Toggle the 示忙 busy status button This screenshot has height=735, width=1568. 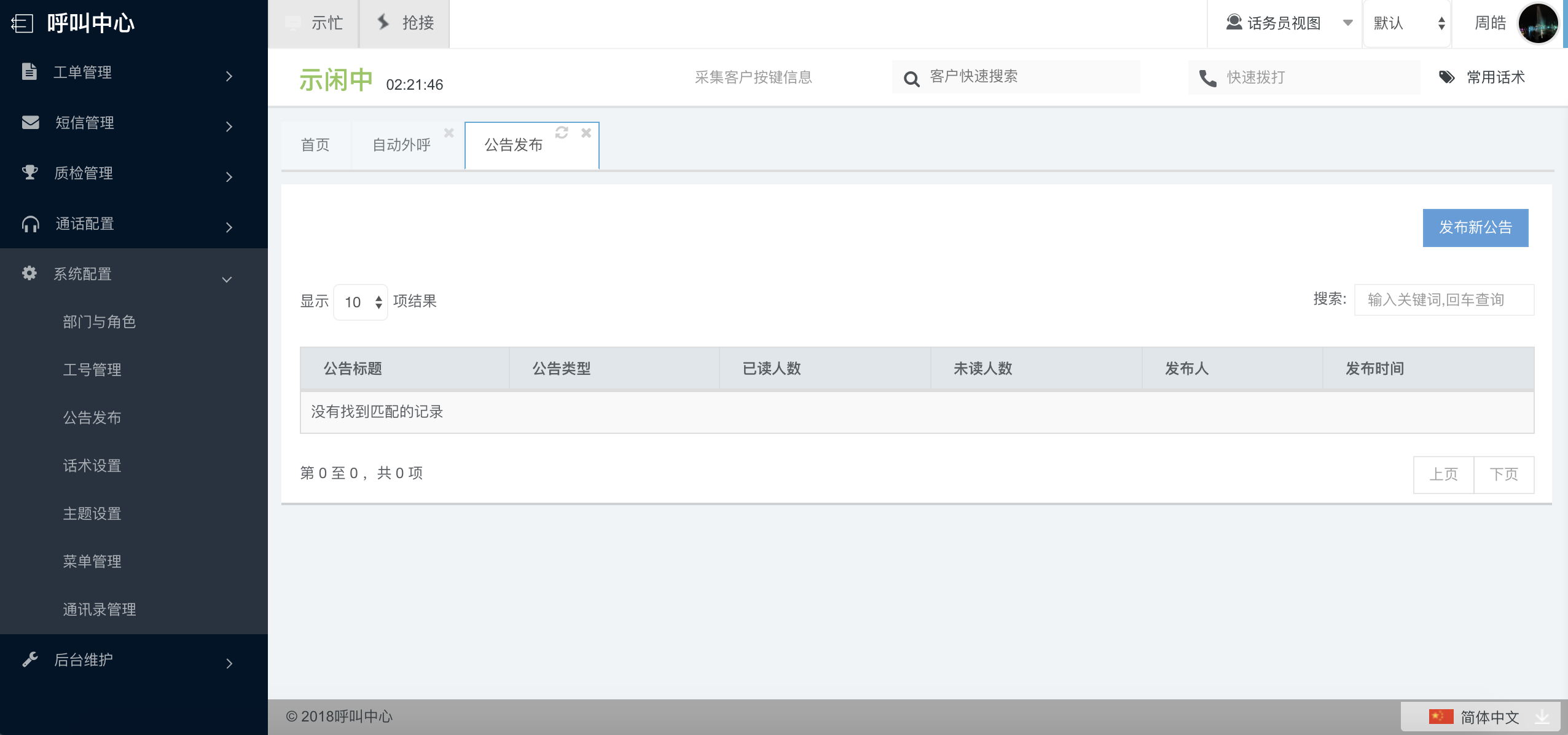point(313,23)
